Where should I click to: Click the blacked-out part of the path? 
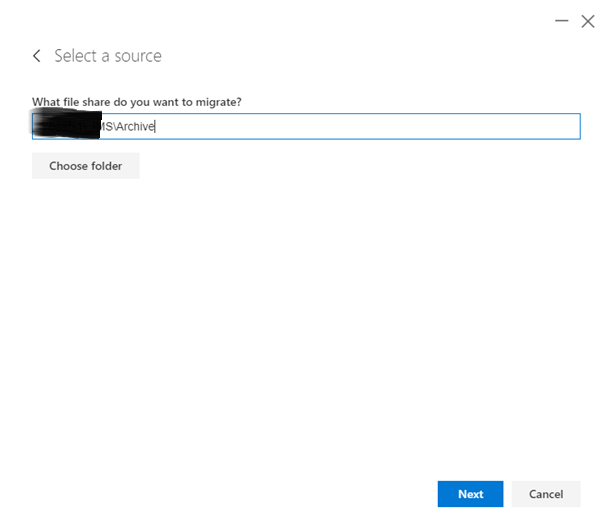[x=66, y=126]
